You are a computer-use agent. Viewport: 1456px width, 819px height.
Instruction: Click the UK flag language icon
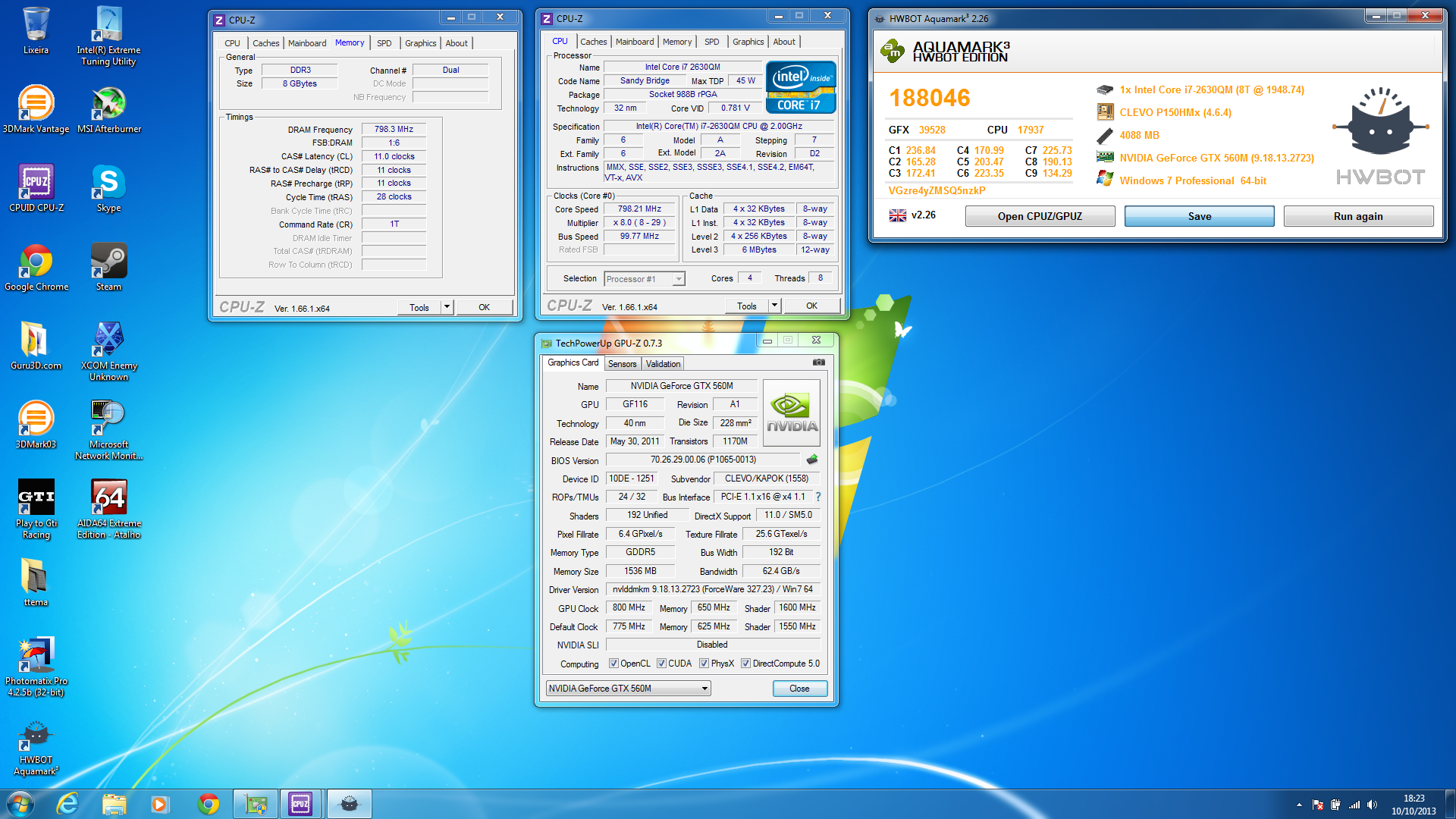pos(897,215)
